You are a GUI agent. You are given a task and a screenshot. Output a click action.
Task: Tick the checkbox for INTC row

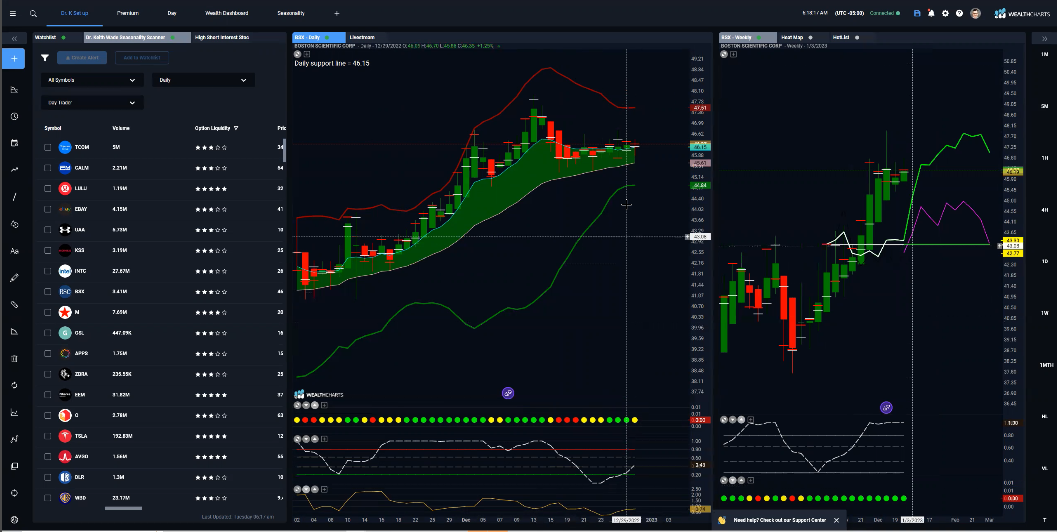point(47,271)
